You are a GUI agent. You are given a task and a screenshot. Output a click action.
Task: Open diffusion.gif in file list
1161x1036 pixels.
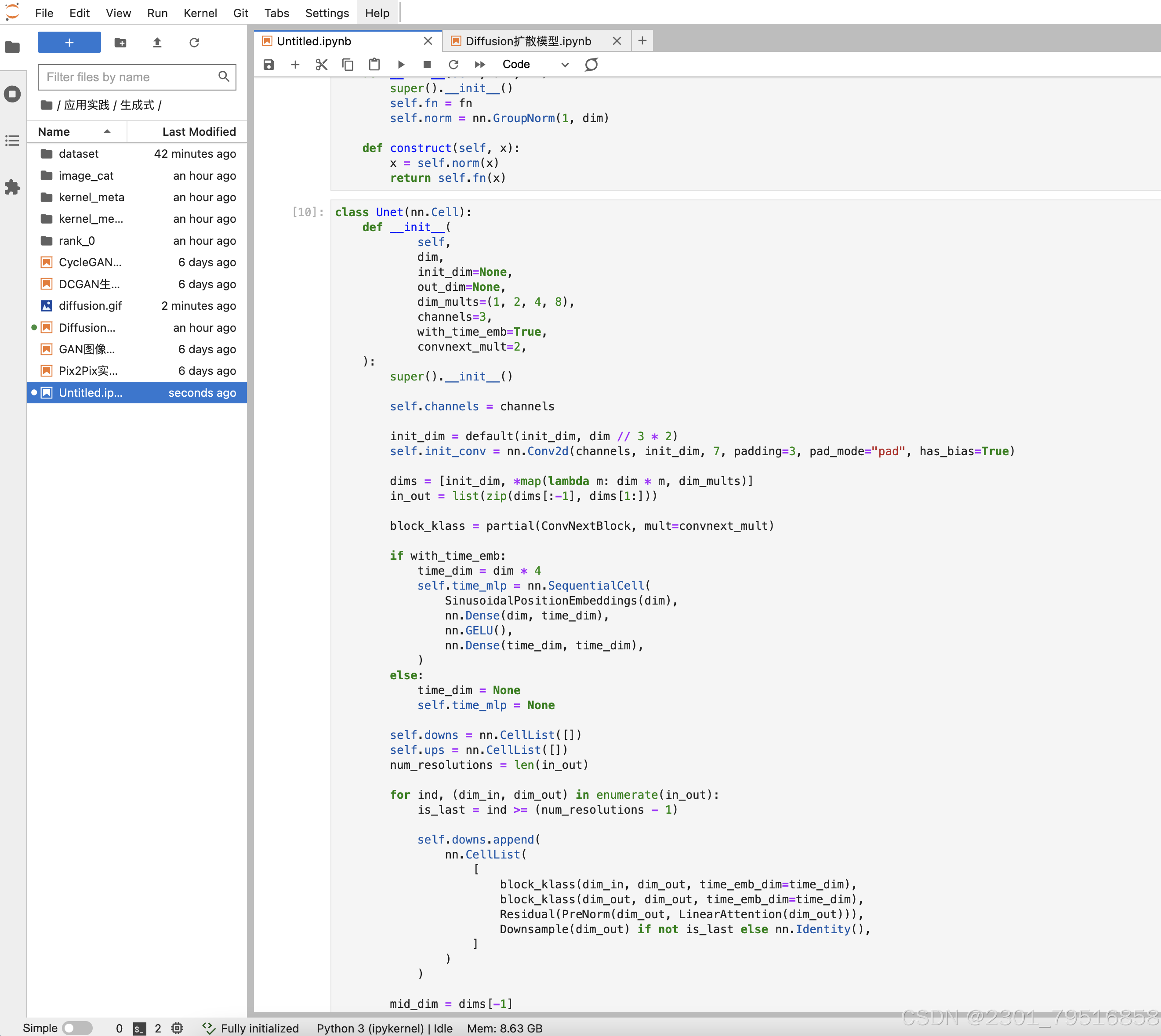pos(90,306)
